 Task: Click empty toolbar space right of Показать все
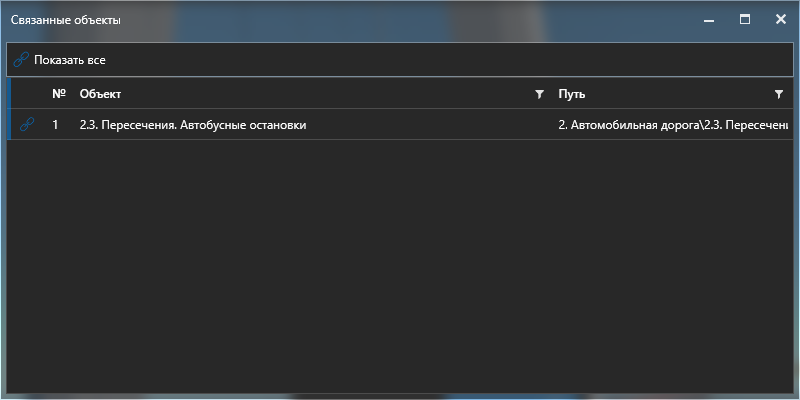click(450, 60)
